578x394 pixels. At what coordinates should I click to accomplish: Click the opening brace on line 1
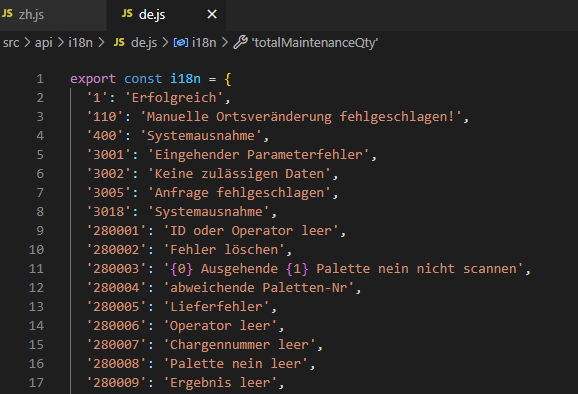(x=228, y=79)
